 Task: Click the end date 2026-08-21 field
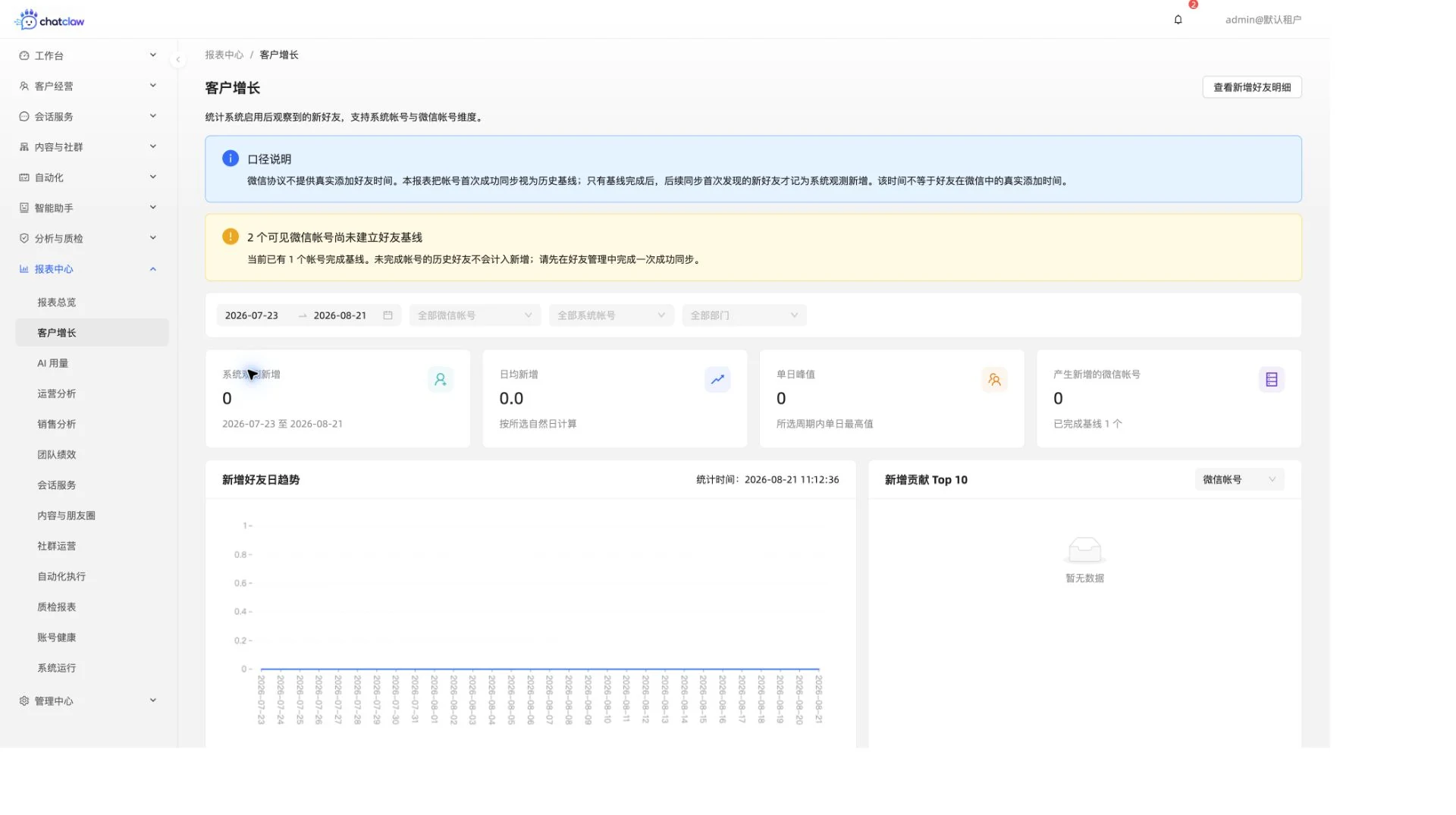pyautogui.click(x=340, y=315)
